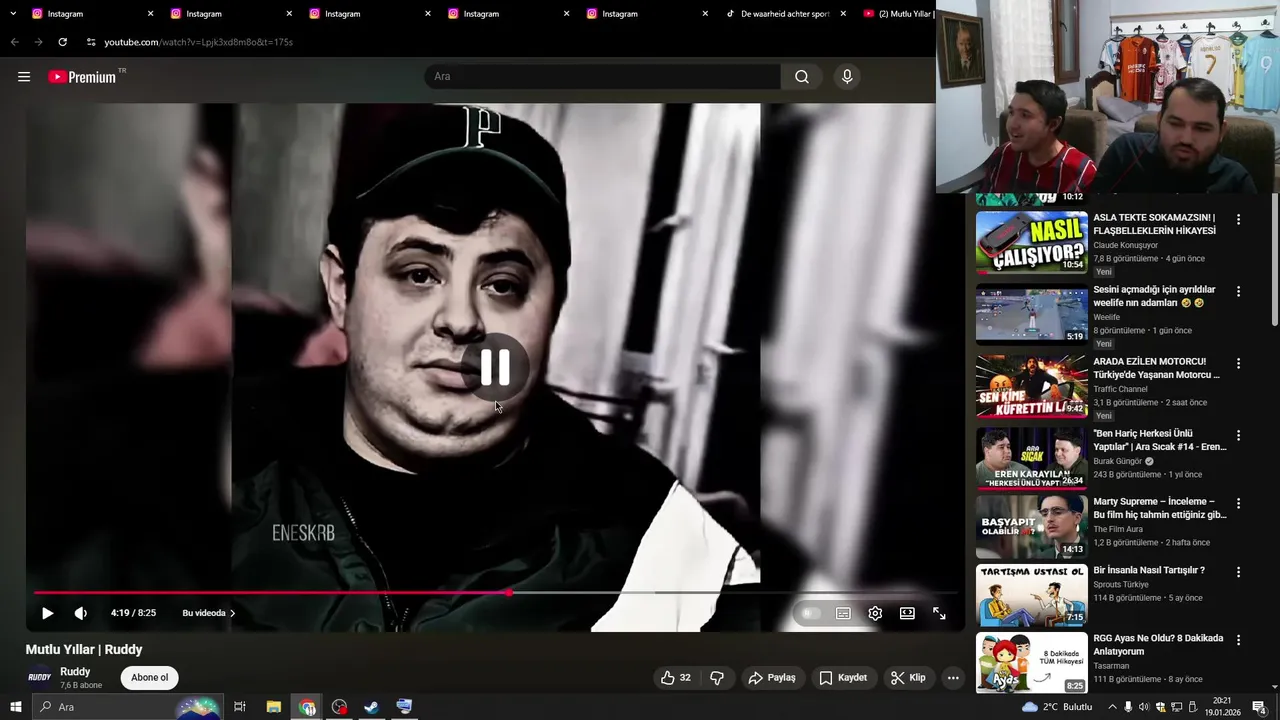Open options for 'Bir İnsanla Nasıl Tartışılır' video
This screenshot has height=720, width=1280.
[x=1238, y=572]
